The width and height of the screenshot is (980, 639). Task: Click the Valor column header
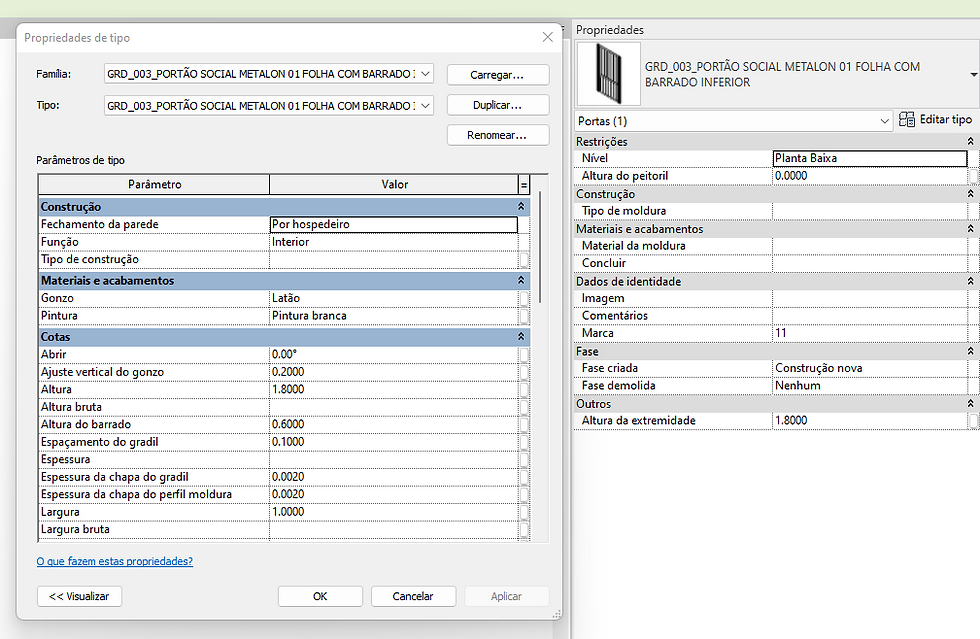click(x=394, y=184)
